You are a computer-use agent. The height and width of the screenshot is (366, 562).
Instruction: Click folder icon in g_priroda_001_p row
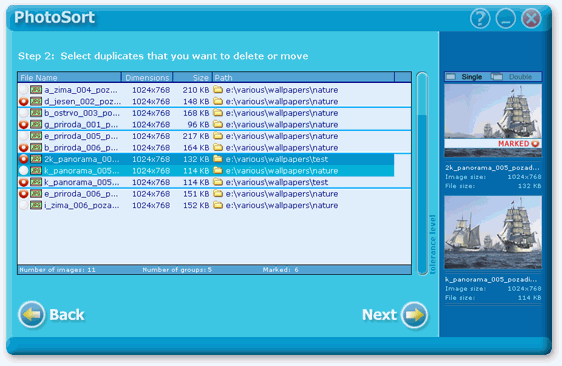point(218,124)
